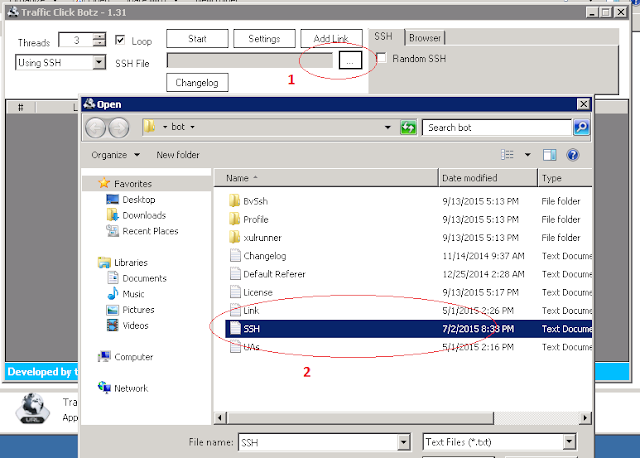The height and width of the screenshot is (458, 640).
Task: Sort by the Name column header
Action: pos(326,178)
